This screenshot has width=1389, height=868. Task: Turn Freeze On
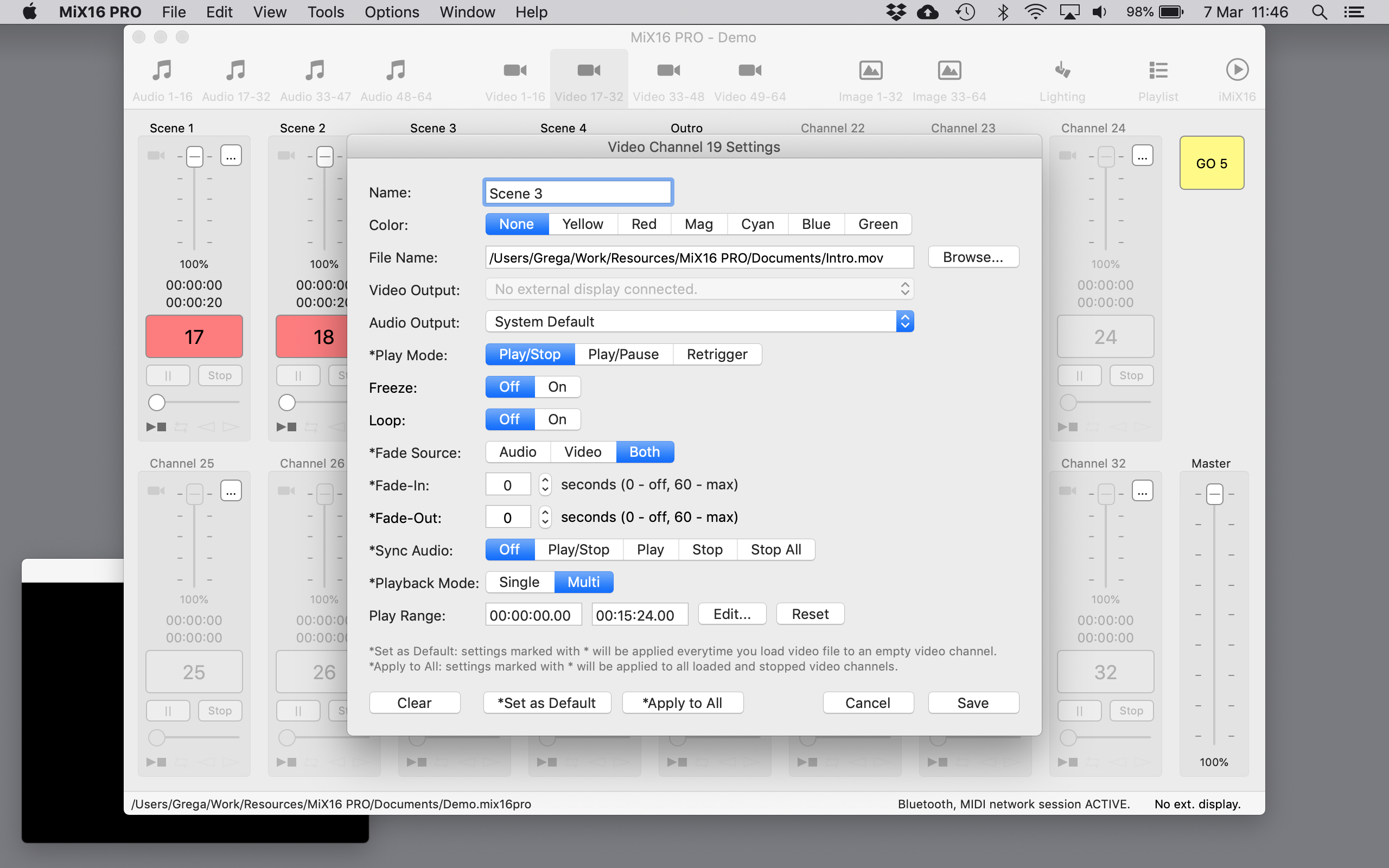[x=557, y=387]
